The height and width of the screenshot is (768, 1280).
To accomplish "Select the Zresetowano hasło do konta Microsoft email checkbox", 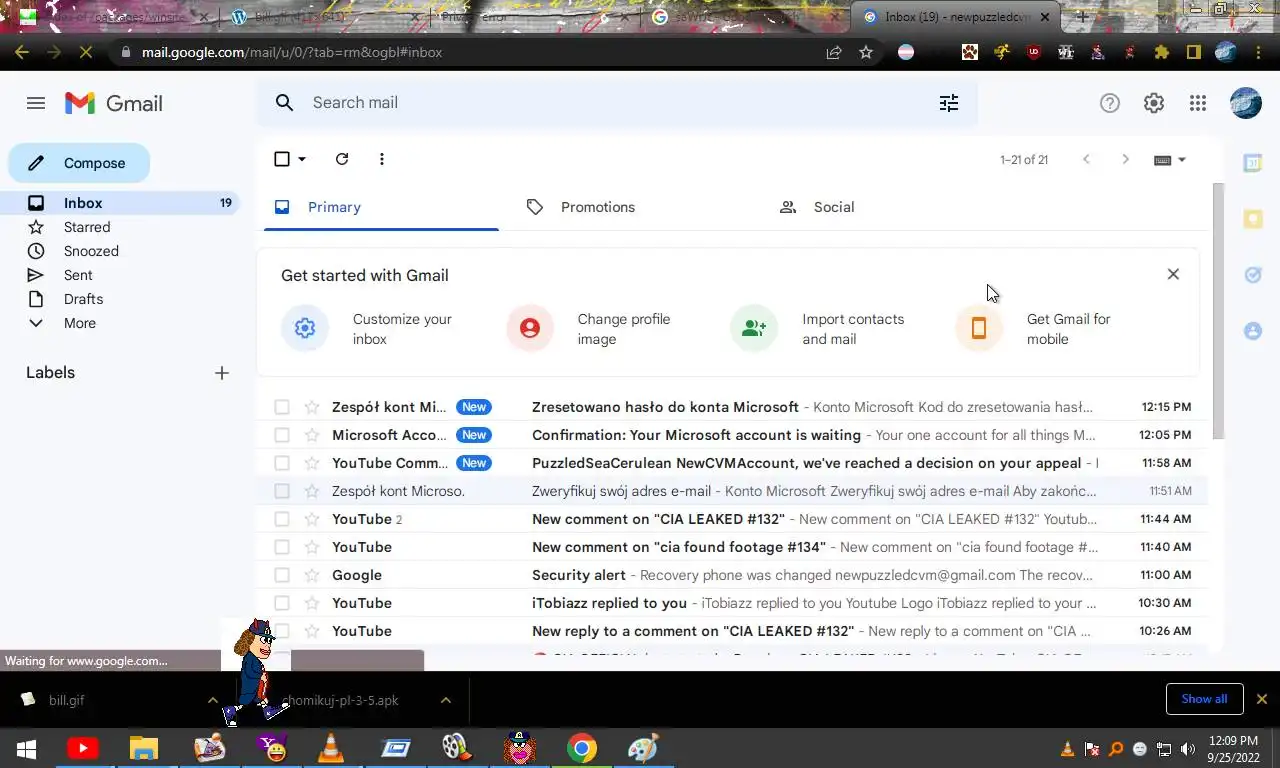I will click(282, 407).
